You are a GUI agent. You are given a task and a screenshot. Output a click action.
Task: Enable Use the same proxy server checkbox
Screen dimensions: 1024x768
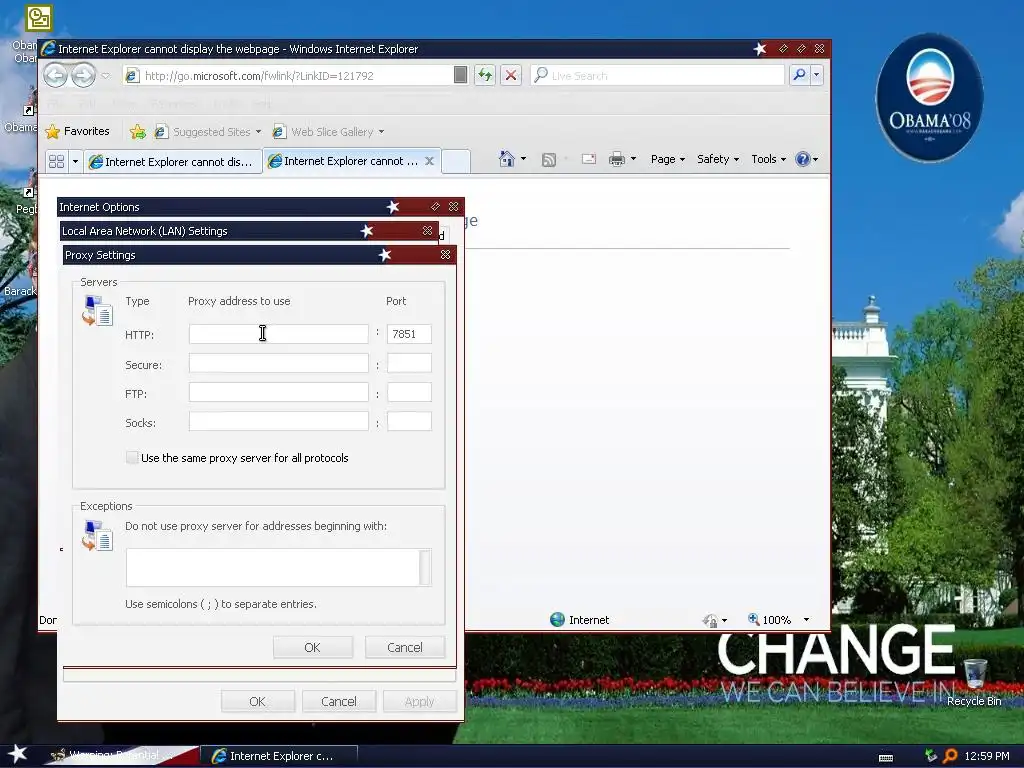[x=132, y=458]
